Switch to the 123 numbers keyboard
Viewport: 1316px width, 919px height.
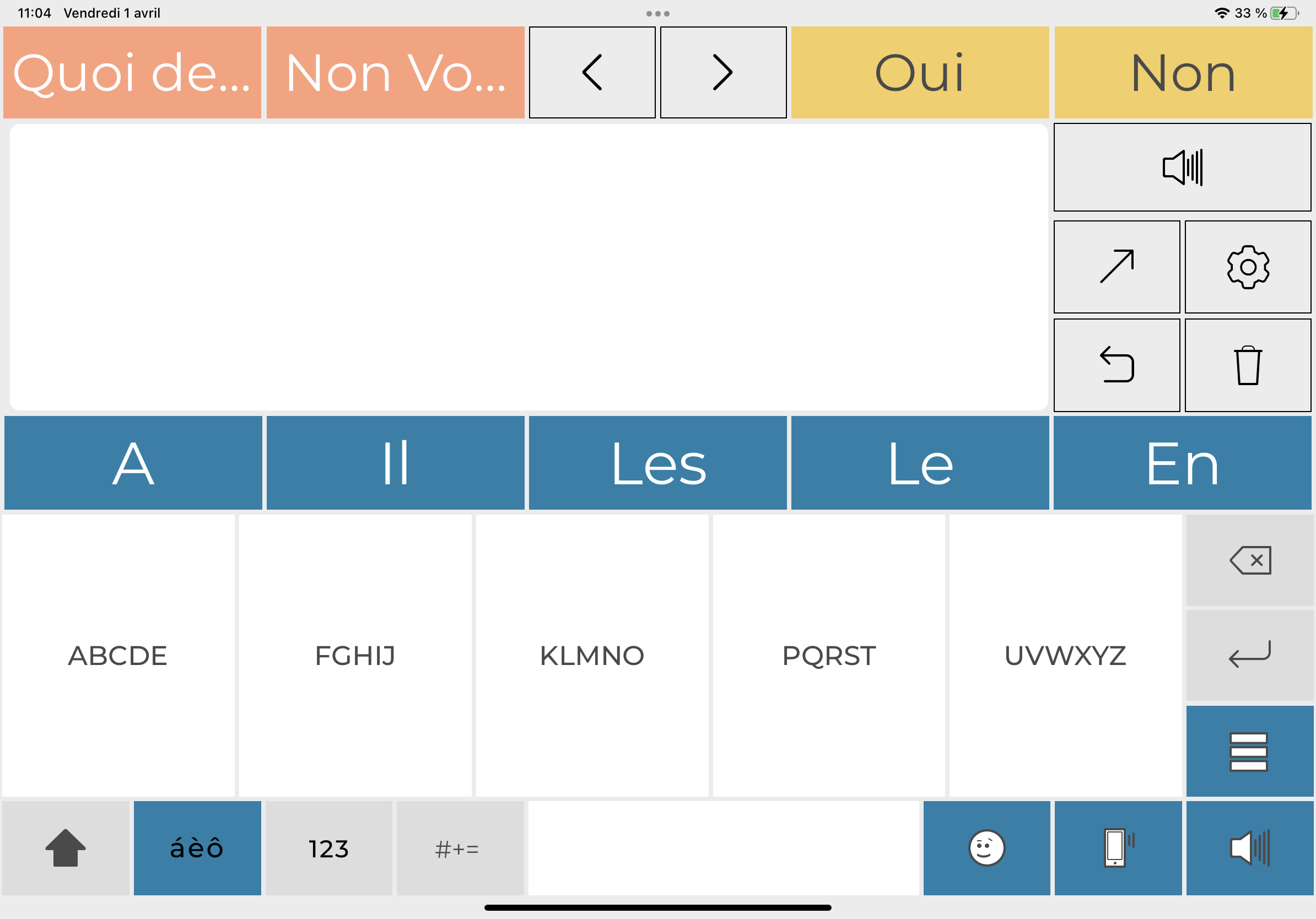click(328, 848)
